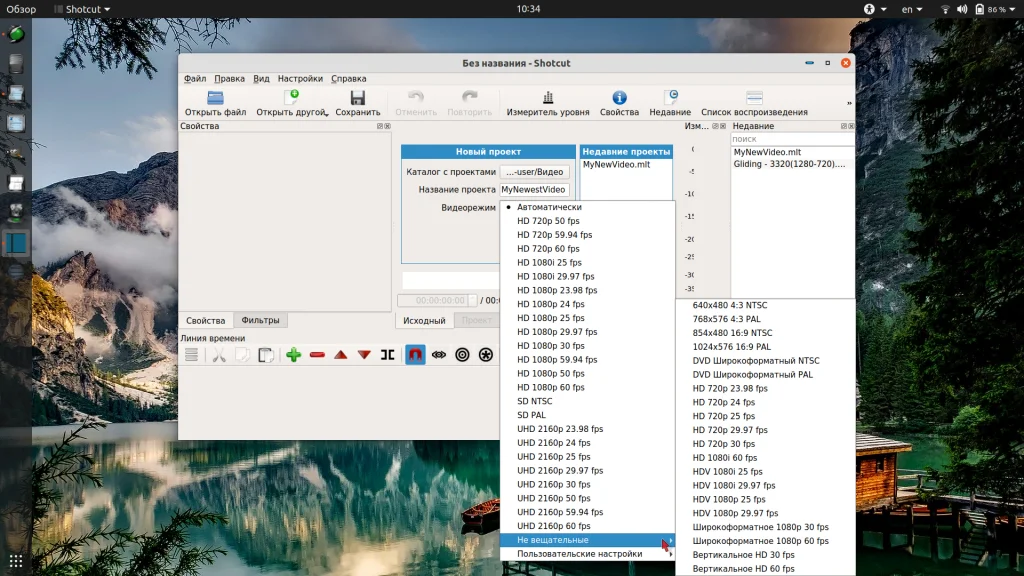This screenshot has height=576, width=1024.
Task: Click the split at playhead icon
Action: coord(387,355)
